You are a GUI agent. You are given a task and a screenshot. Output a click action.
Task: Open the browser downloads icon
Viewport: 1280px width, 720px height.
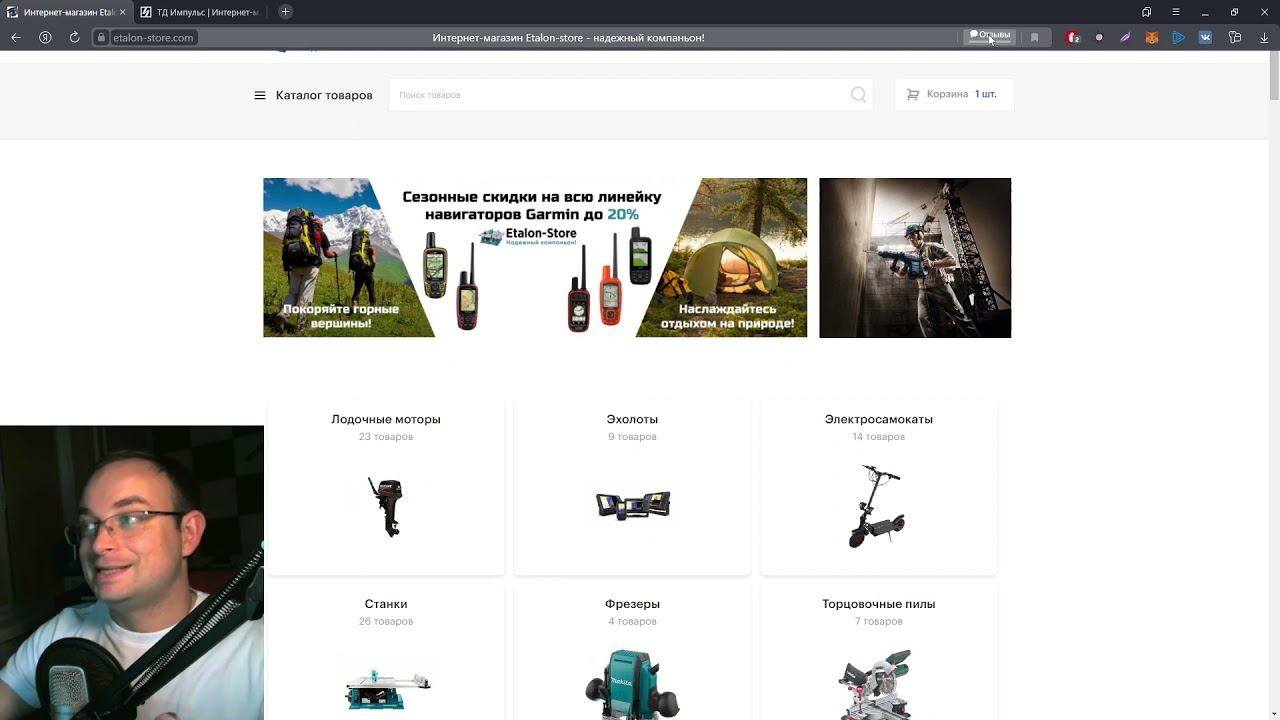point(1264,37)
